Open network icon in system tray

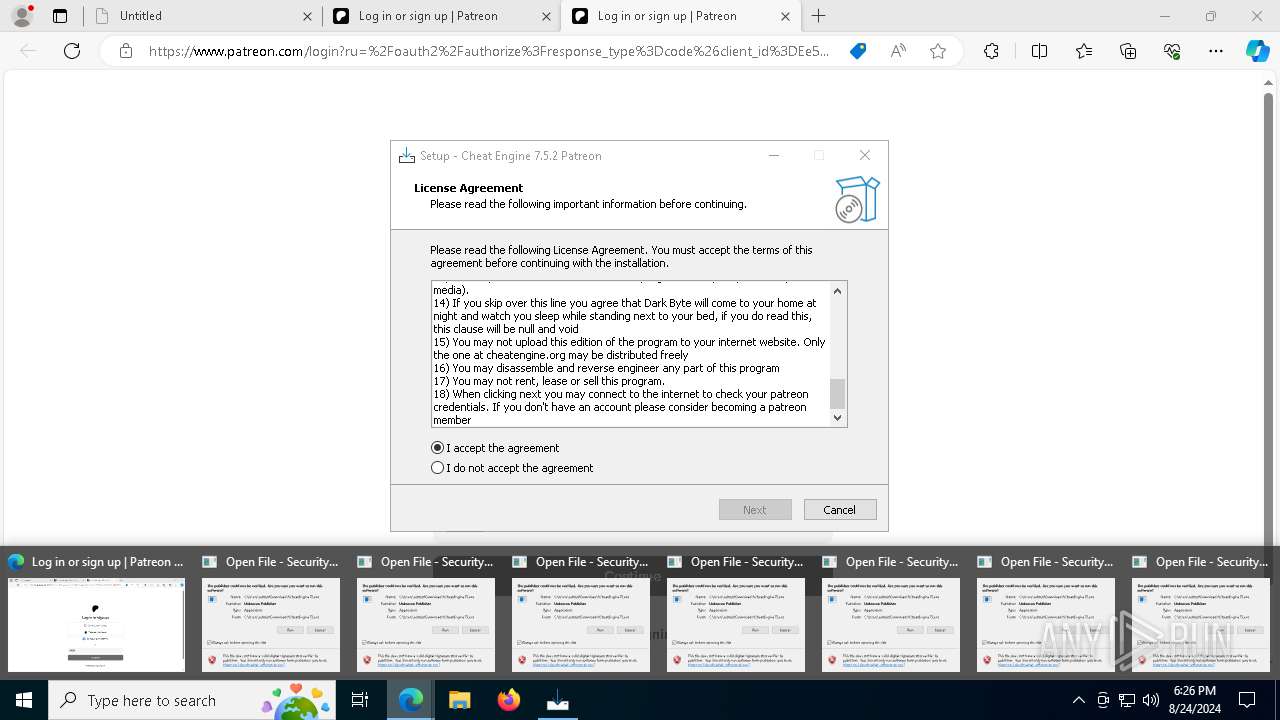click(1127, 700)
